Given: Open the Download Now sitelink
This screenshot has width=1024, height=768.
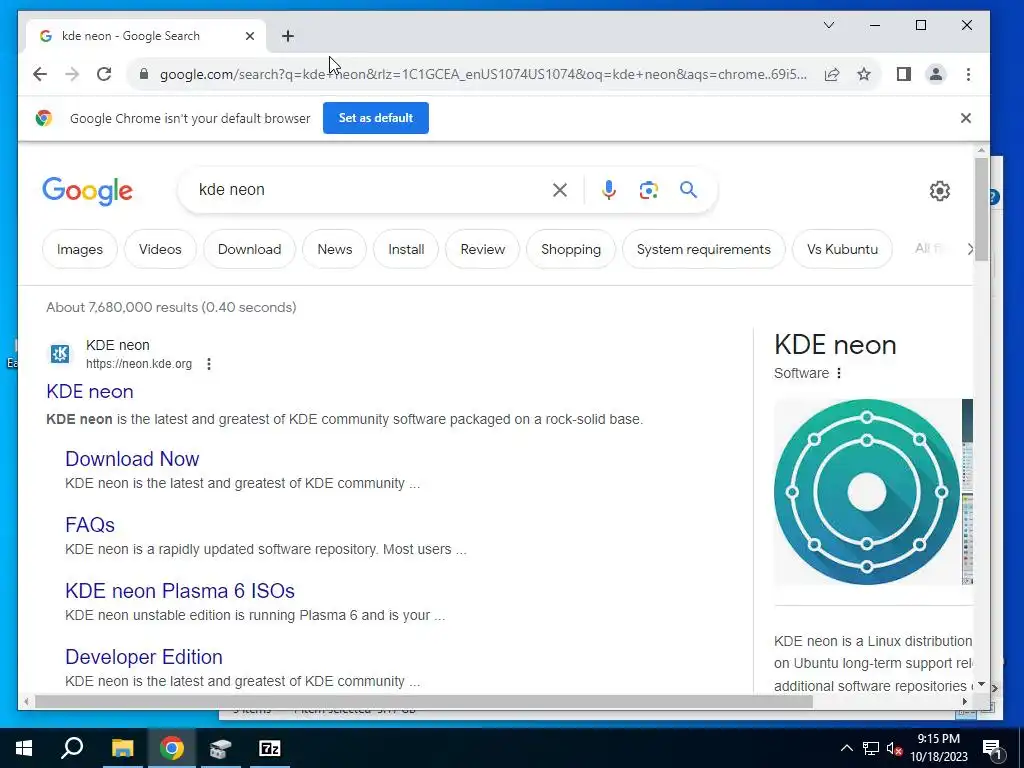Looking at the screenshot, I should click(x=132, y=458).
